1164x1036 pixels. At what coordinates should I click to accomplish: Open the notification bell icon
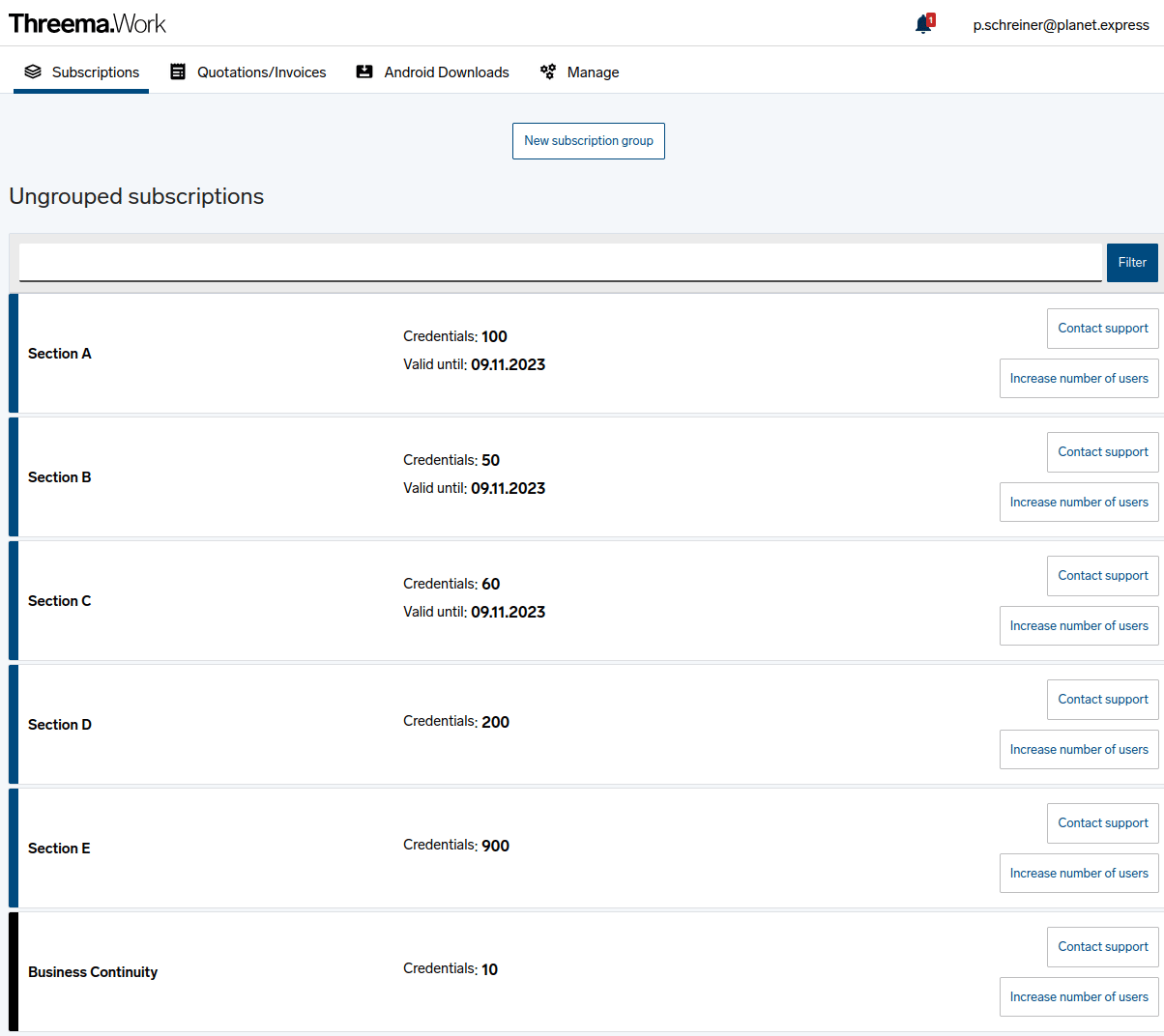[924, 24]
